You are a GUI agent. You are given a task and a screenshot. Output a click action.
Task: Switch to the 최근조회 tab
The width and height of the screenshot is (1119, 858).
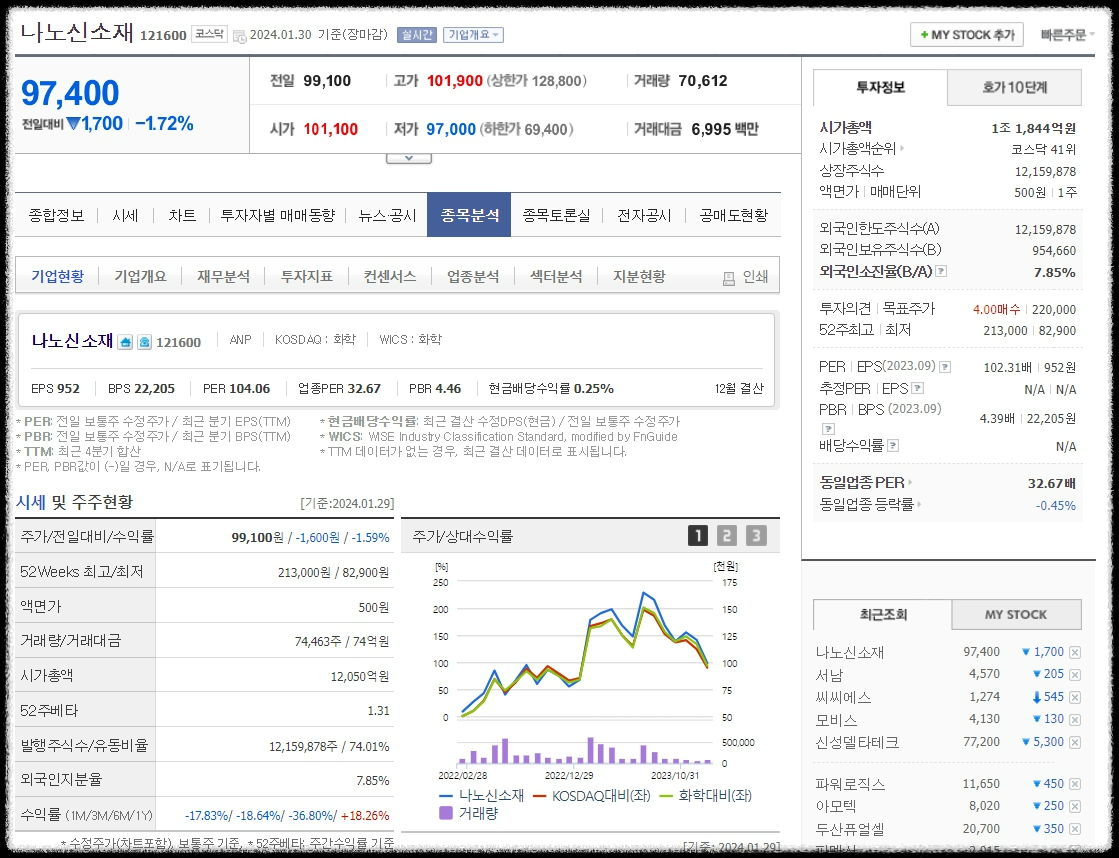tap(883, 615)
